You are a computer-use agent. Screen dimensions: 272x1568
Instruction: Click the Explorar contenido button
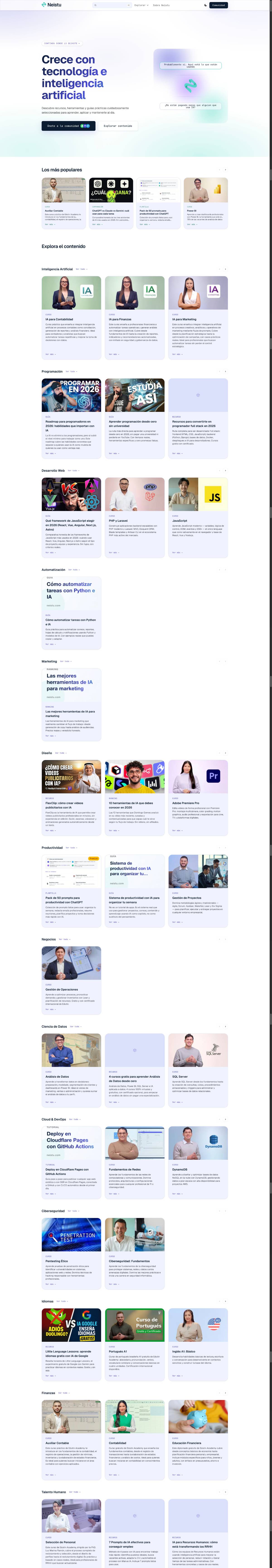(118, 126)
